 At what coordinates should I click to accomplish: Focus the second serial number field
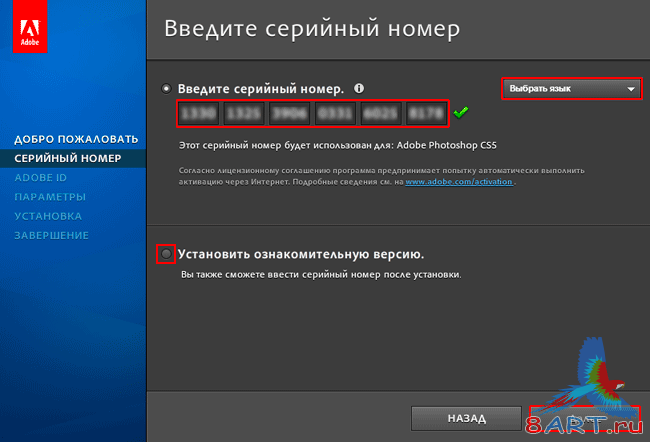[x=244, y=113]
